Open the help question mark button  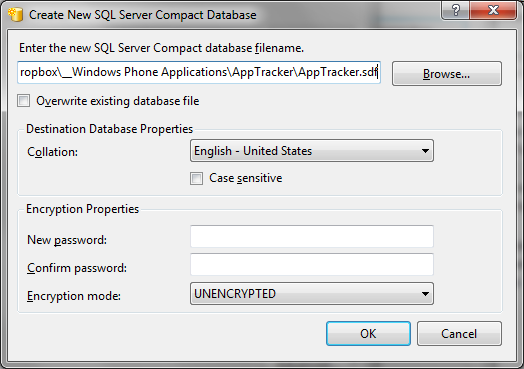(455, 11)
